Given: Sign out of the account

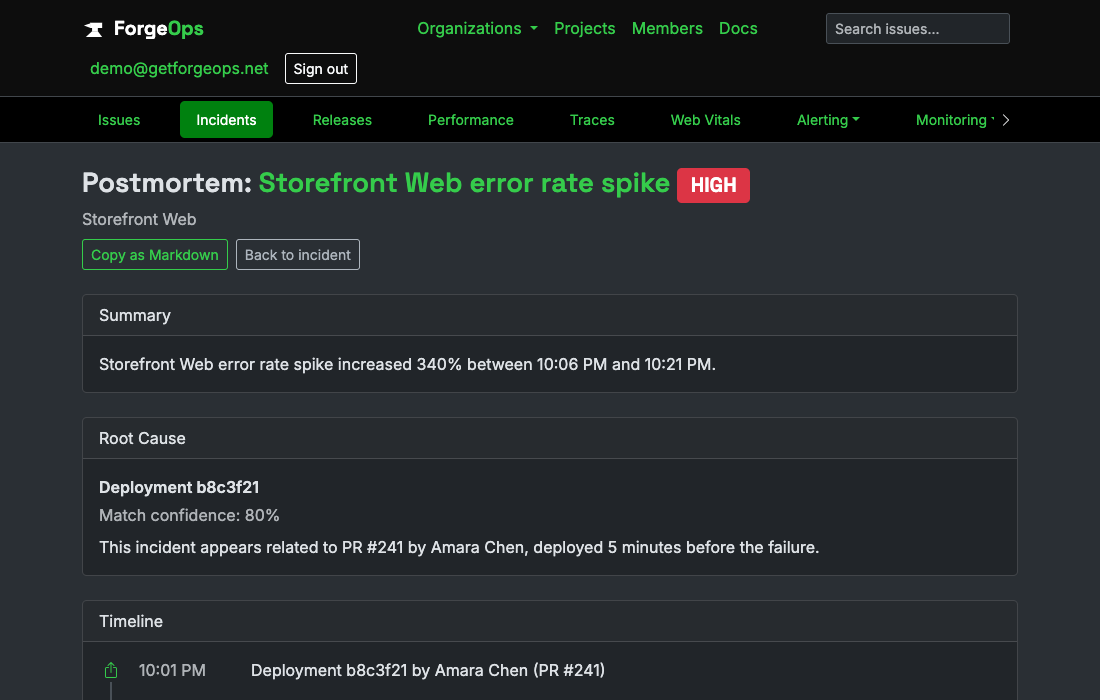Looking at the screenshot, I should click(321, 69).
